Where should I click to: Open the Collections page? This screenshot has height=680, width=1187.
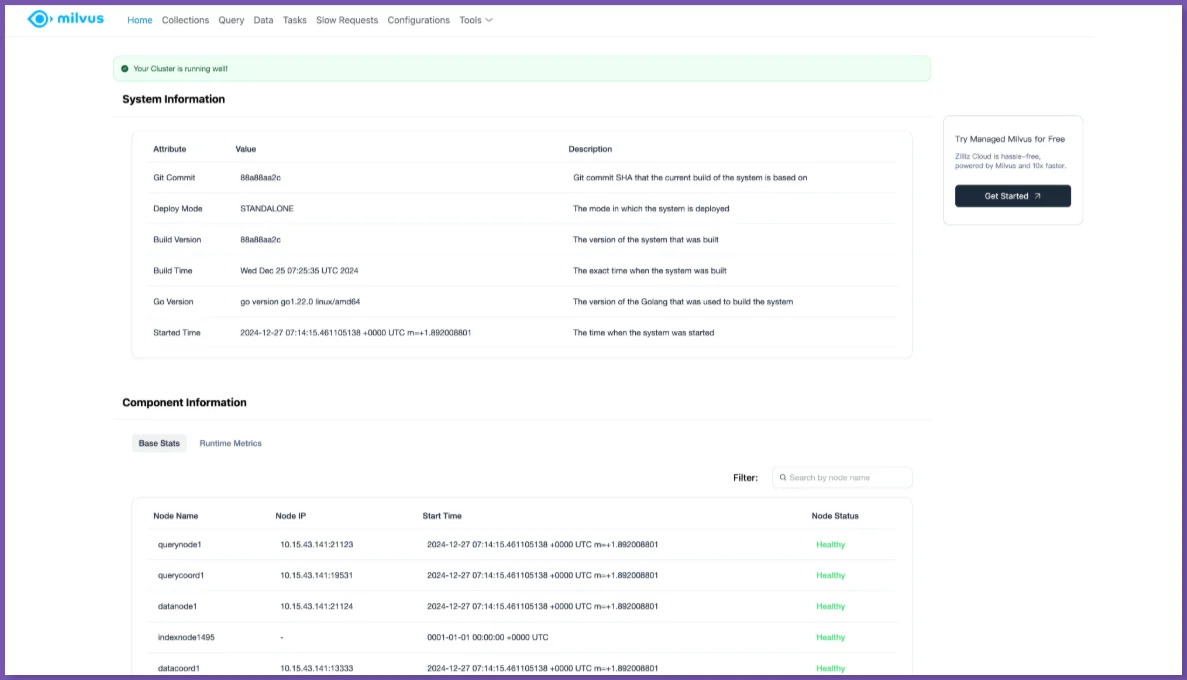(185, 20)
